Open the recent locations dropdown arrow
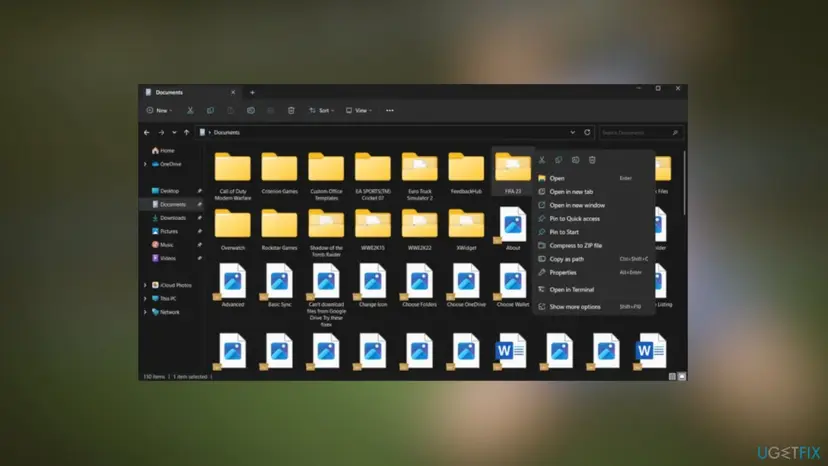The height and width of the screenshot is (466, 828). pos(174,133)
